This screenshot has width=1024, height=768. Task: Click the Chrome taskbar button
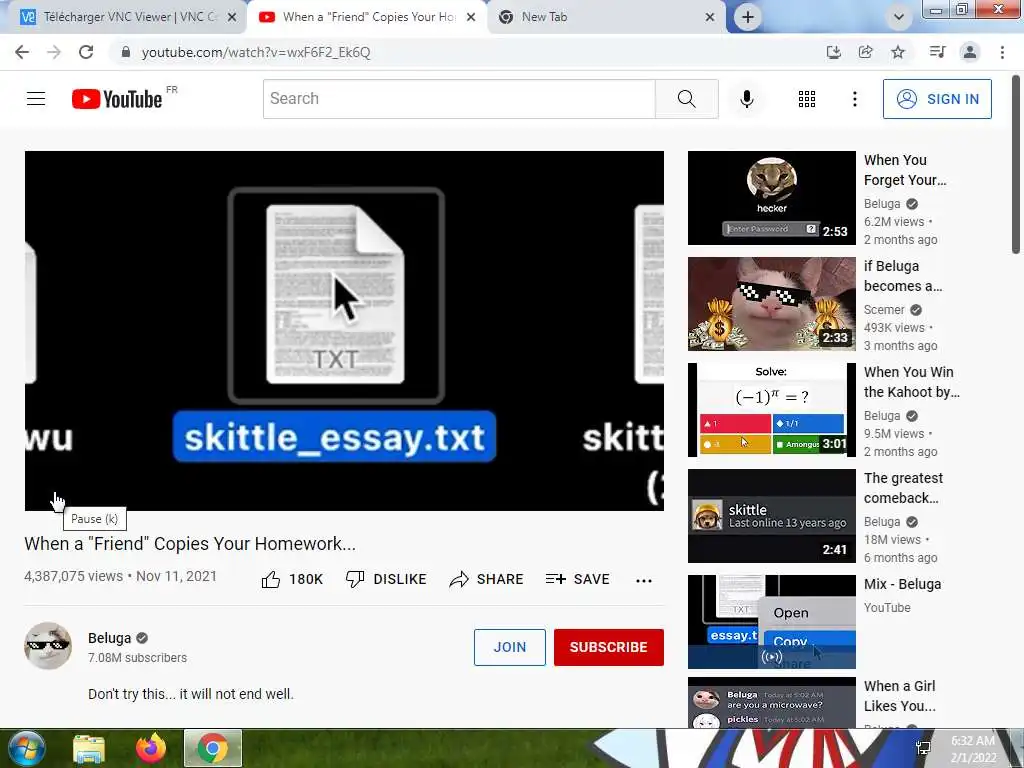pos(213,748)
